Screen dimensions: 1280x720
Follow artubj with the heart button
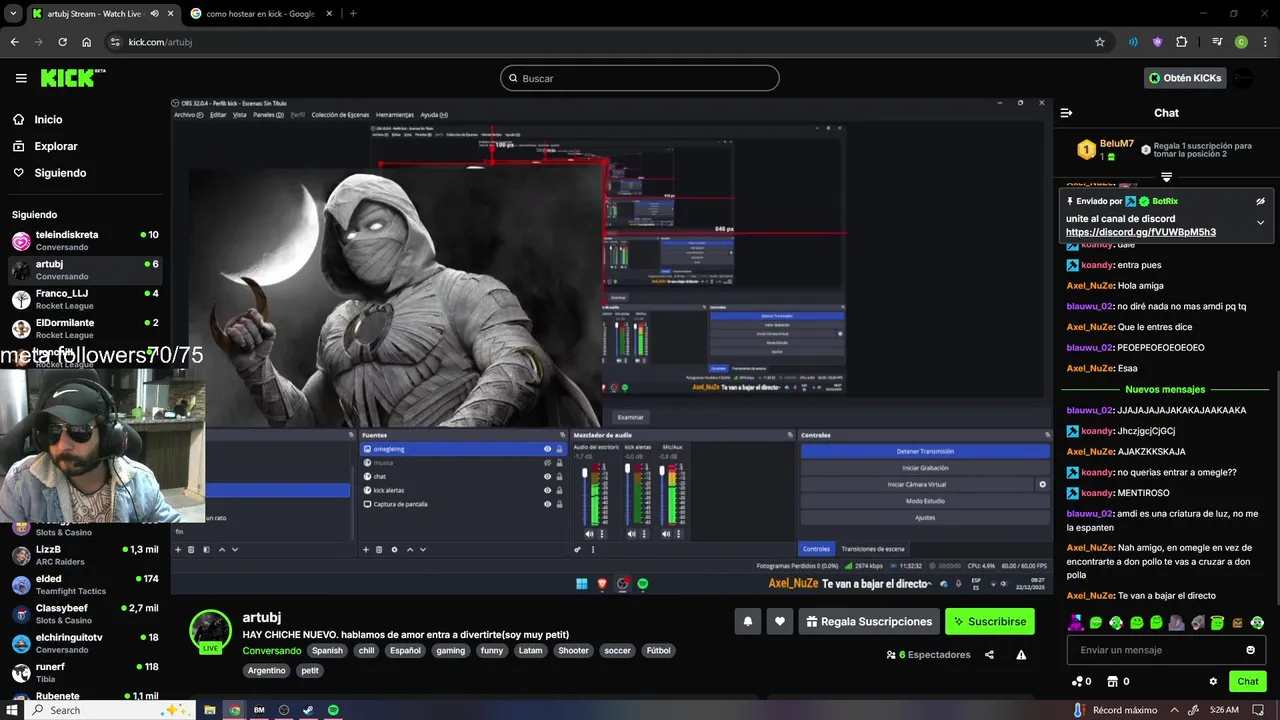click(x=780, y=621)
